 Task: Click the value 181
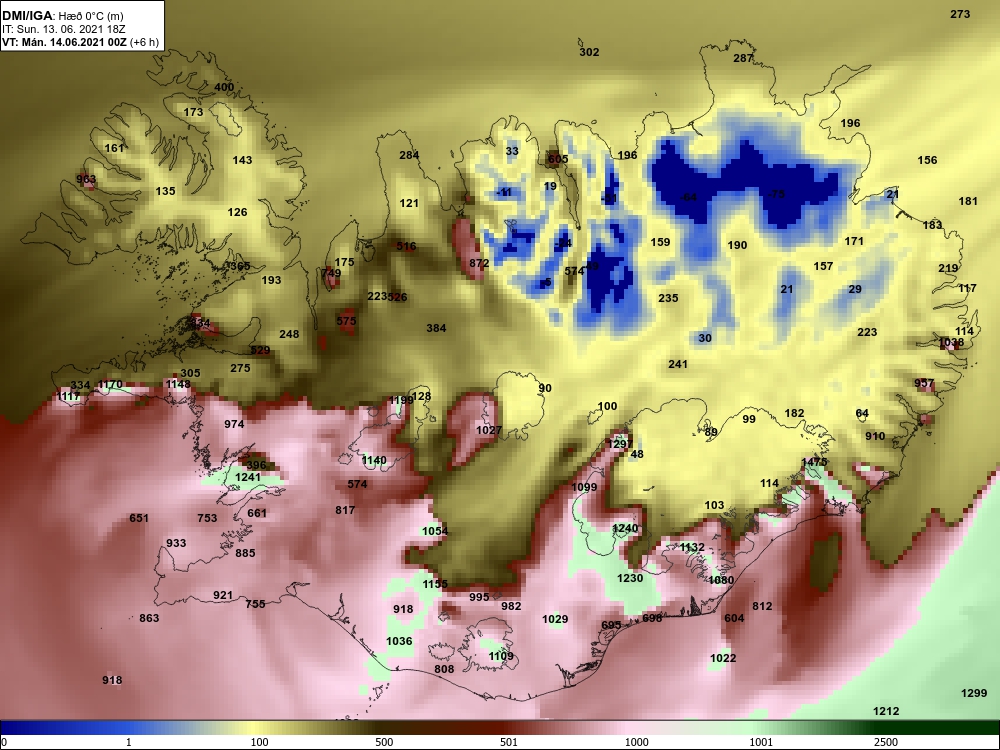[x=968, y=201]
